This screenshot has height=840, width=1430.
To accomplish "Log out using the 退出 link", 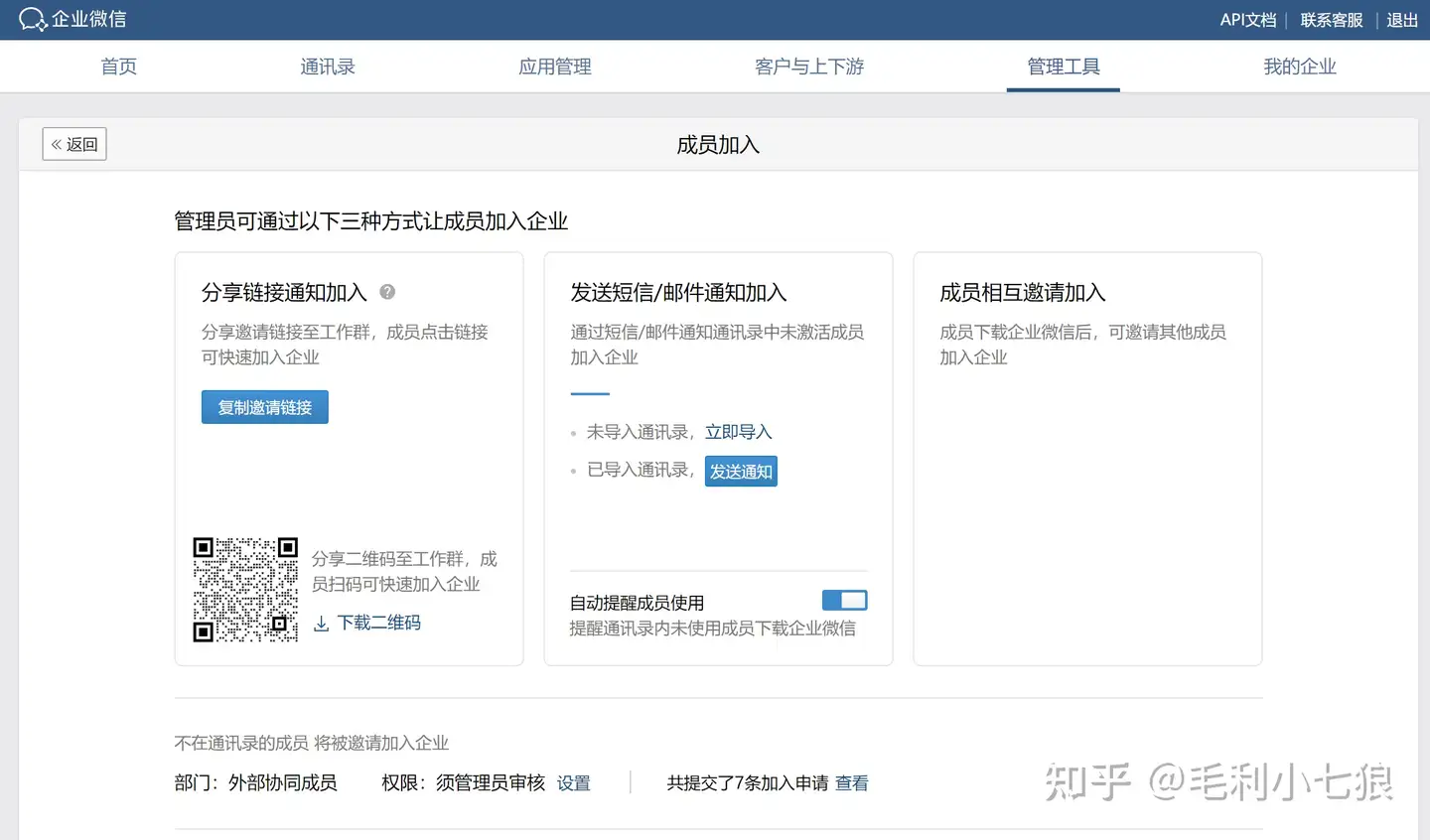I will click(1402, 20).
